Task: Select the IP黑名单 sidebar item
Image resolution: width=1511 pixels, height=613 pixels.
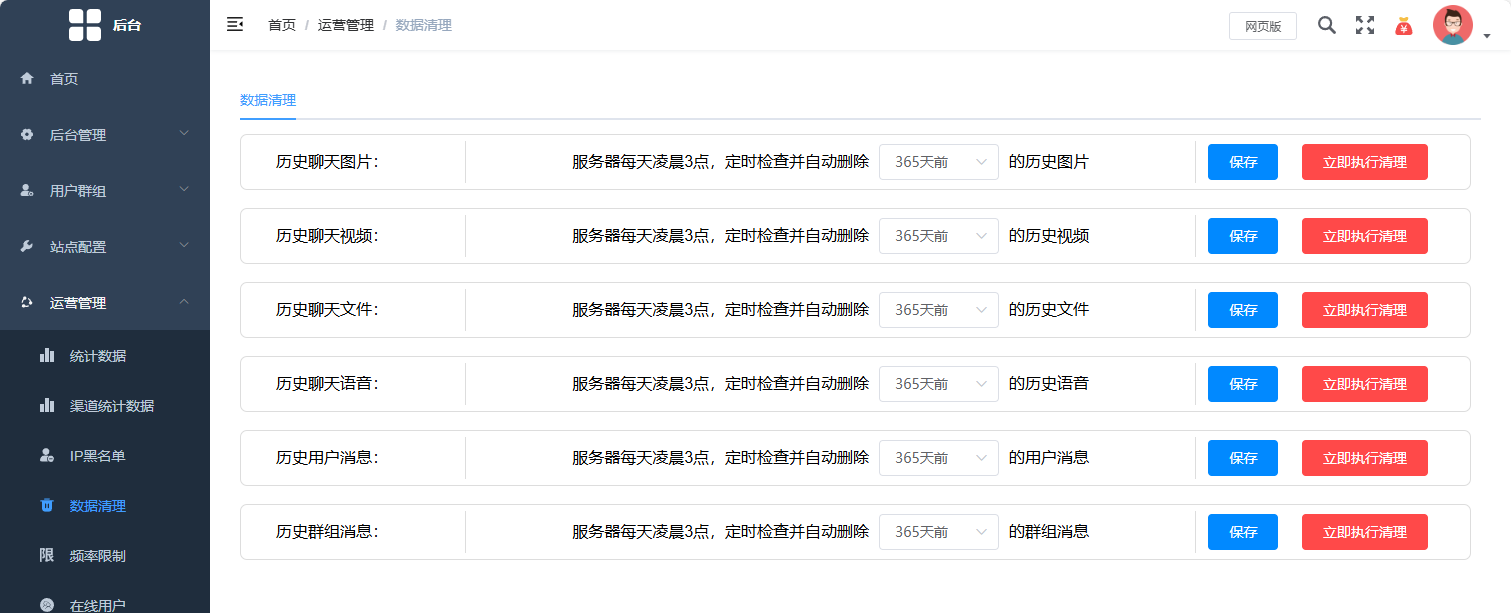Action: click(x=97, y=456)
